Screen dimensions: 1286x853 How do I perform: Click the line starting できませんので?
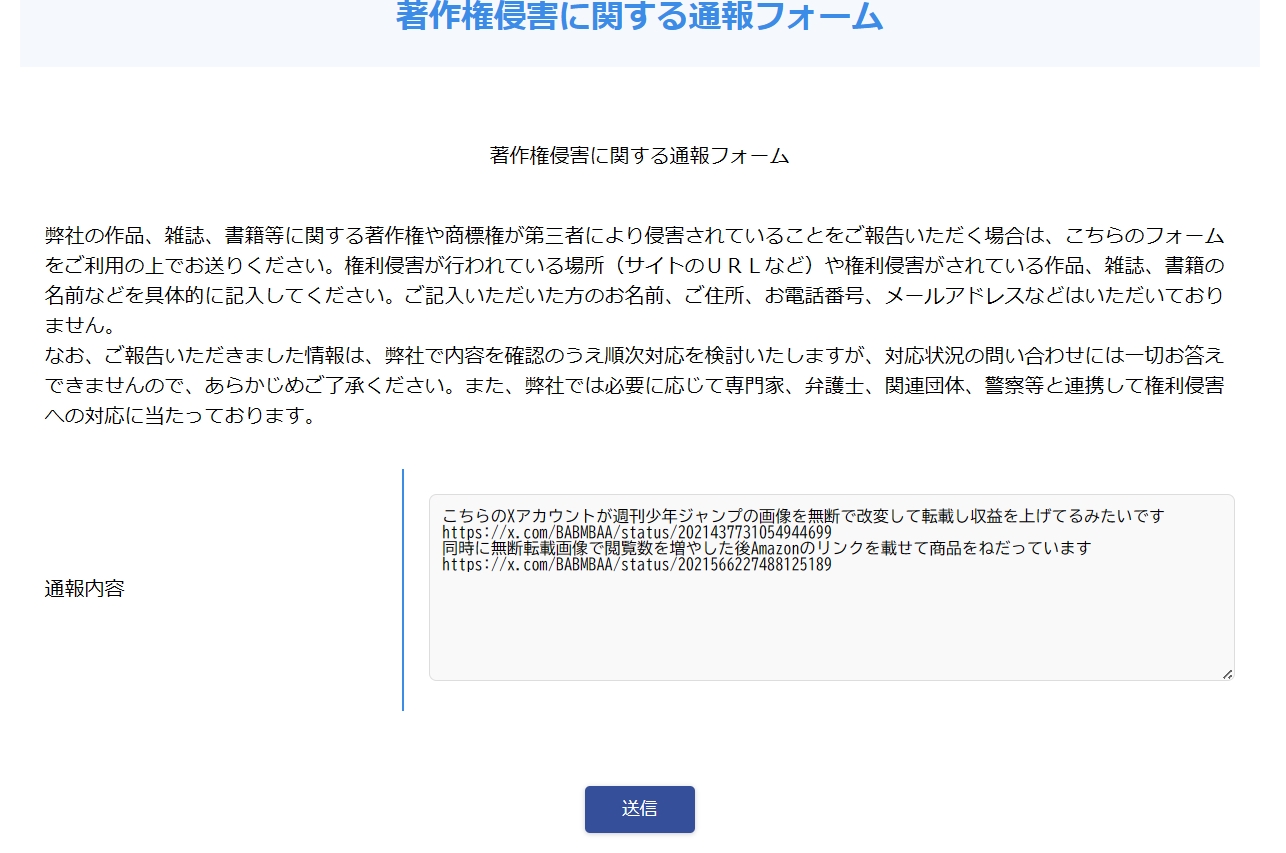tap(634, 386)
